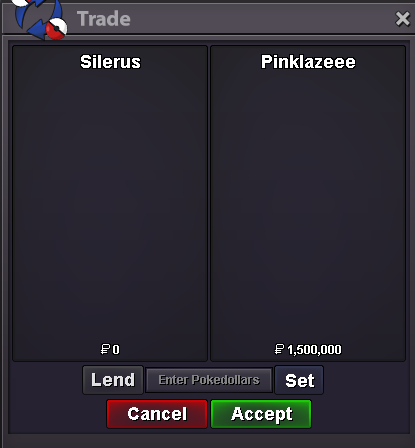The image size is (415, 448).
Task: Click Set to confirm the Pokedollar amount
Action: click(x=299, y=380)
